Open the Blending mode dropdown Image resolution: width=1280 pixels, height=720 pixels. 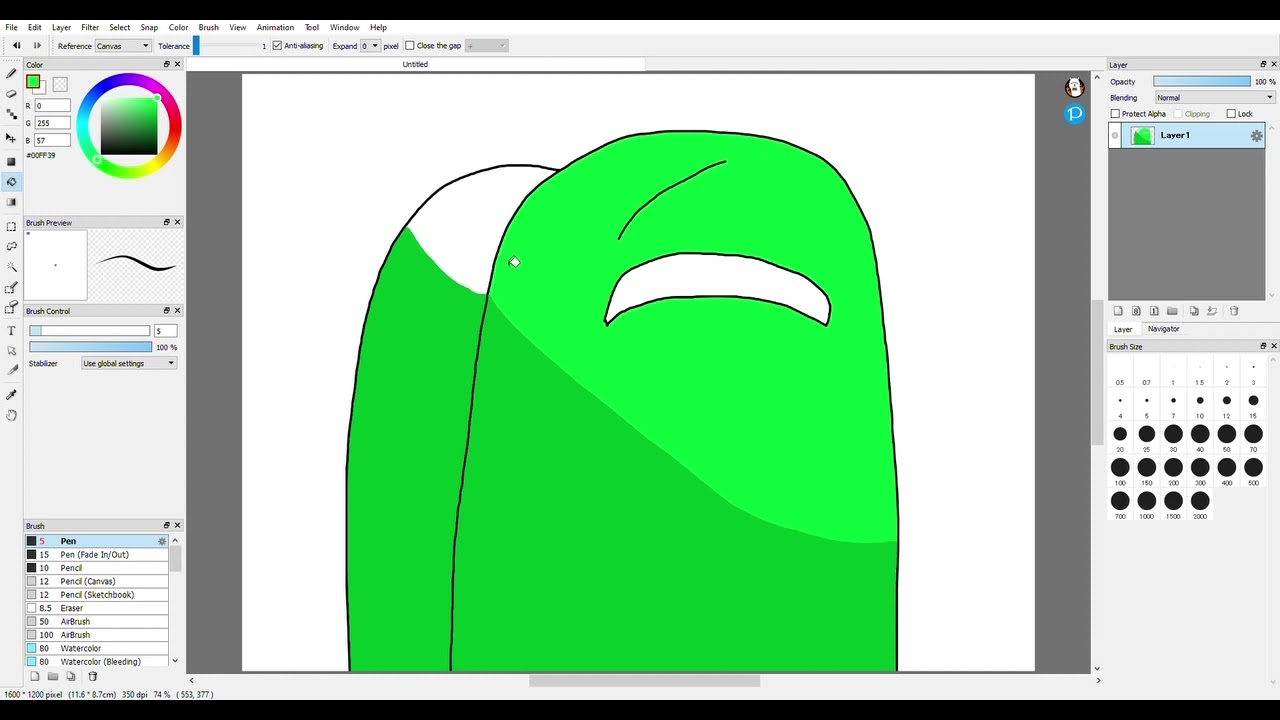(1215, 98)
